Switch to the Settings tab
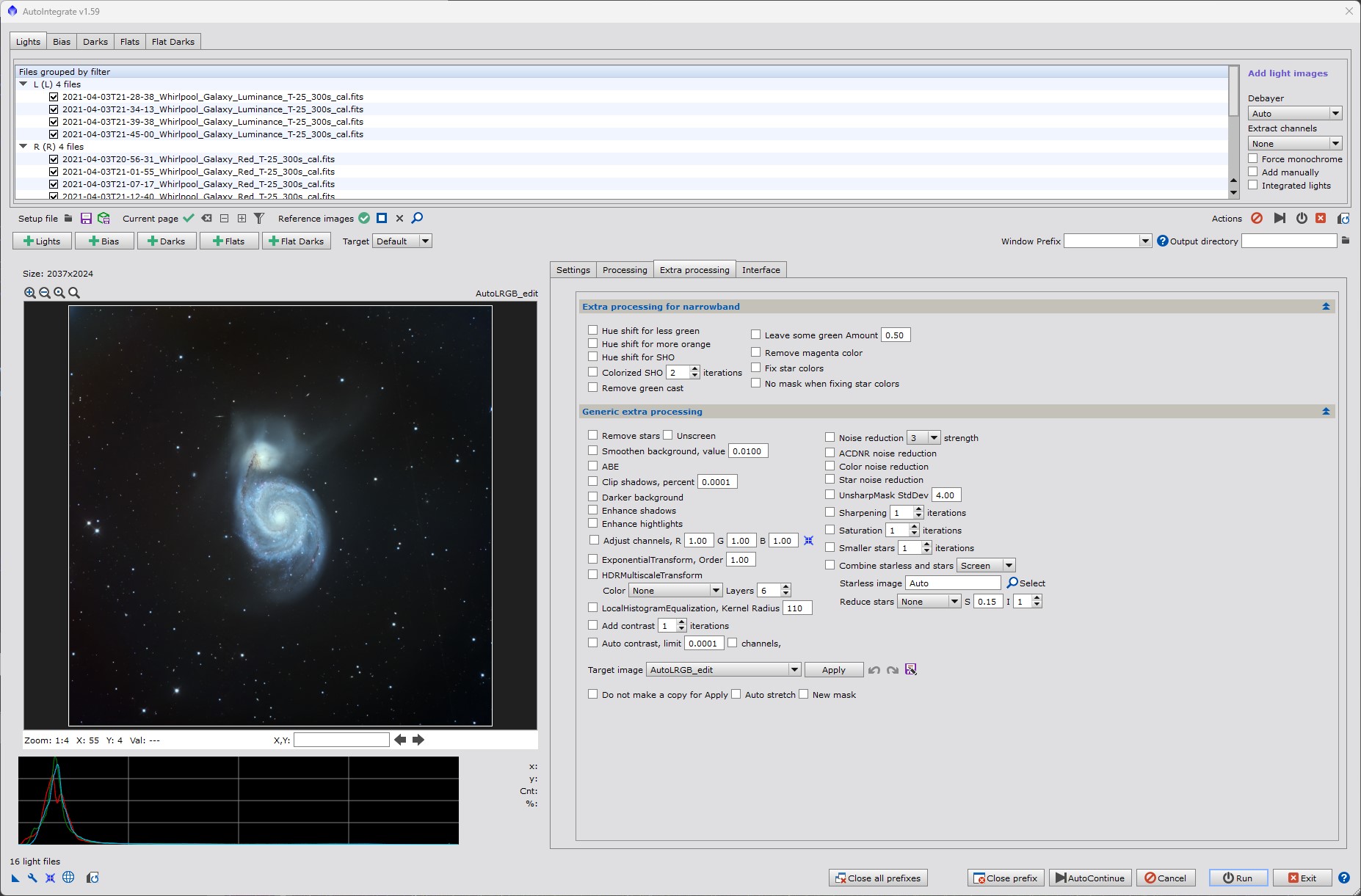 coord(573,270)
